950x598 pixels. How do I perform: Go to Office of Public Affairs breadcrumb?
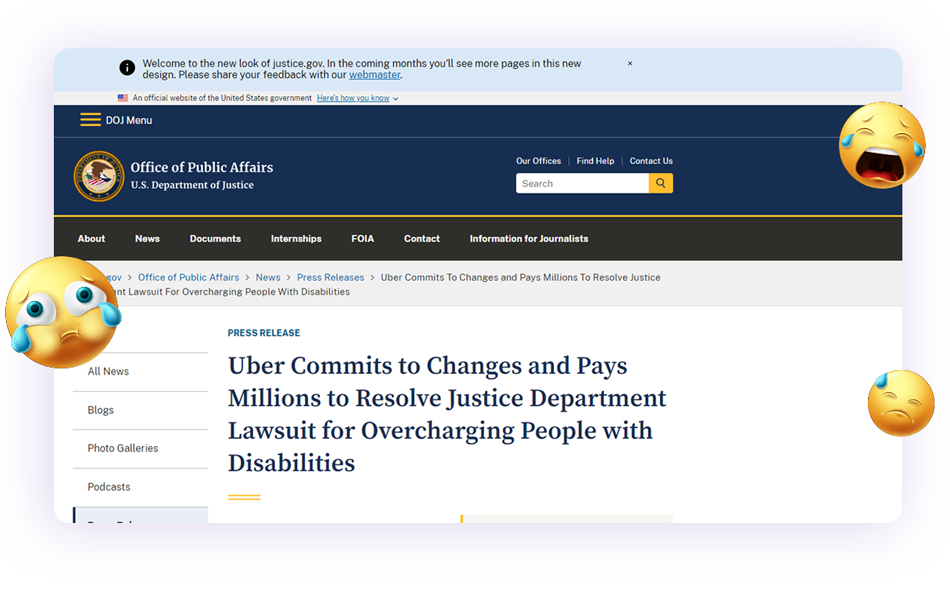(188, 277)
